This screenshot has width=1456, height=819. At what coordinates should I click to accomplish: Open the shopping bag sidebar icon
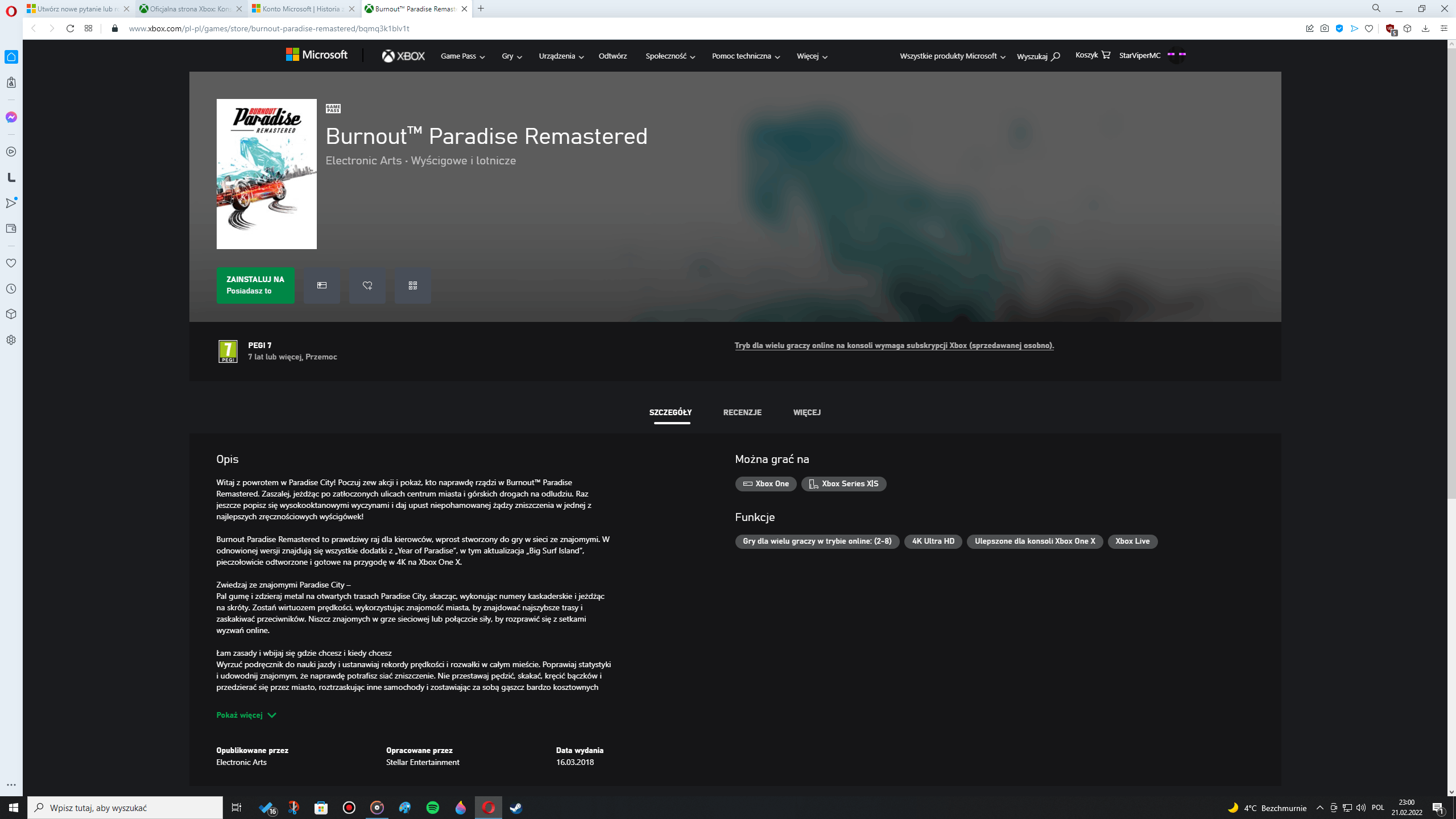(11, 82)
